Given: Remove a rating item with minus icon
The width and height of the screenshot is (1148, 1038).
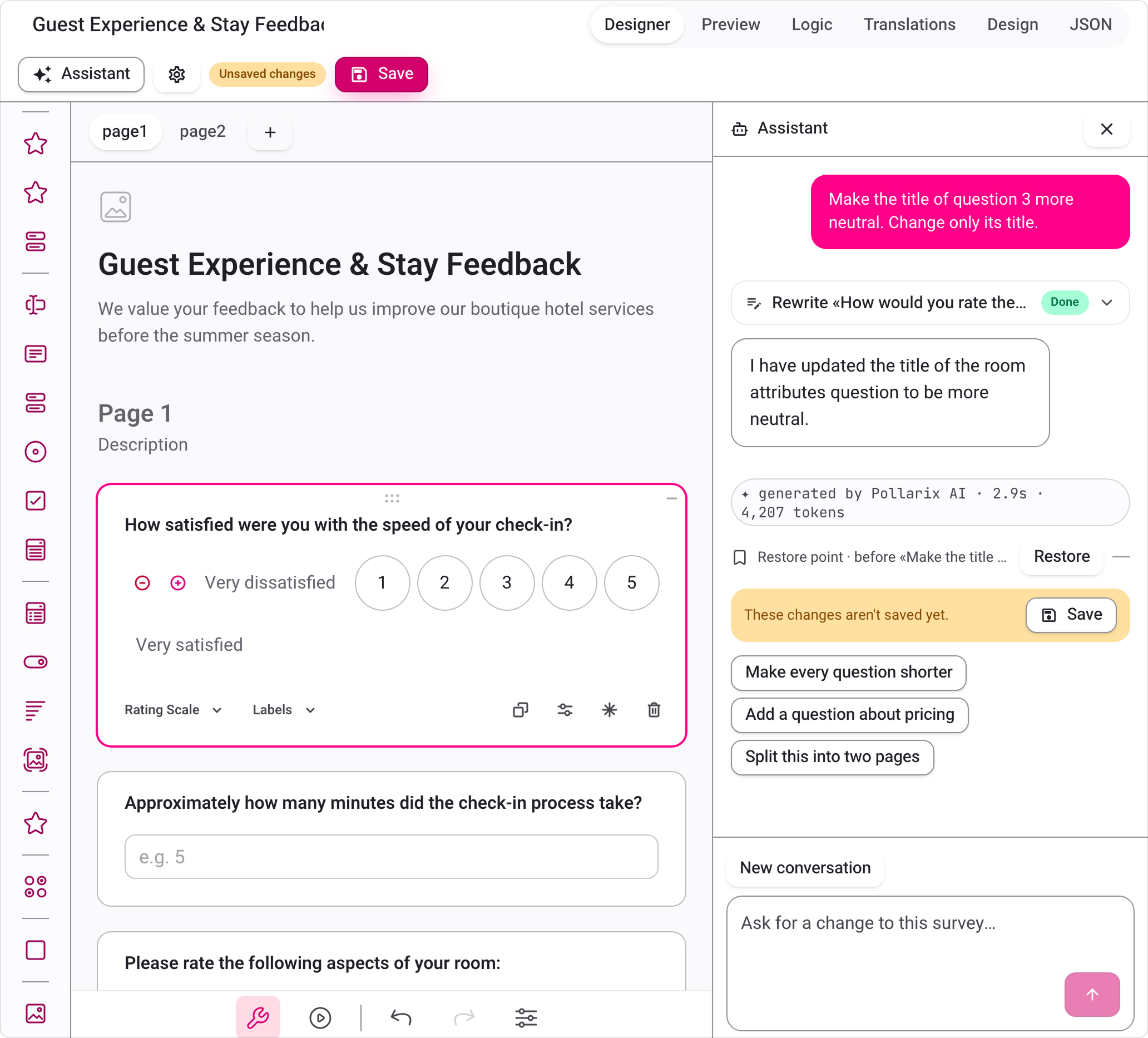Looking at the screenshot, I should (142, 582).
